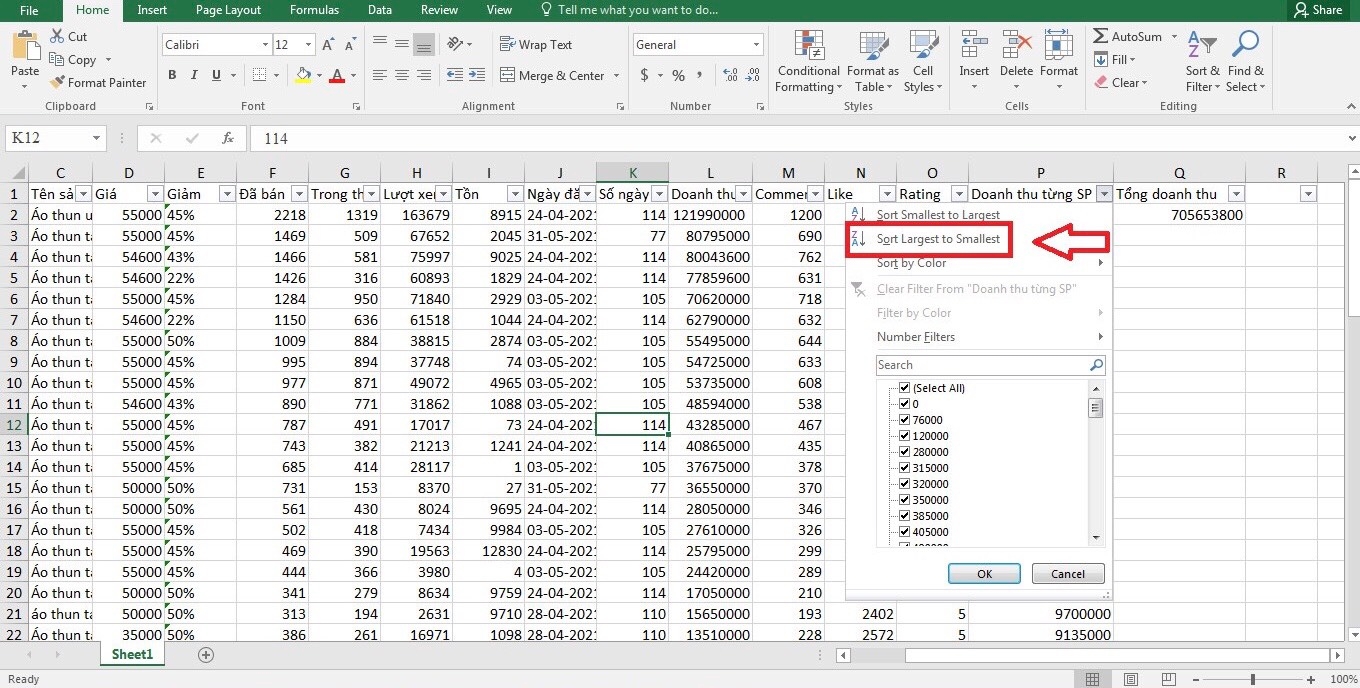Click OK in the filter menu
The width and height of the screenshot is (1360, 688).
pyautogui.click(x=984, y=574)
